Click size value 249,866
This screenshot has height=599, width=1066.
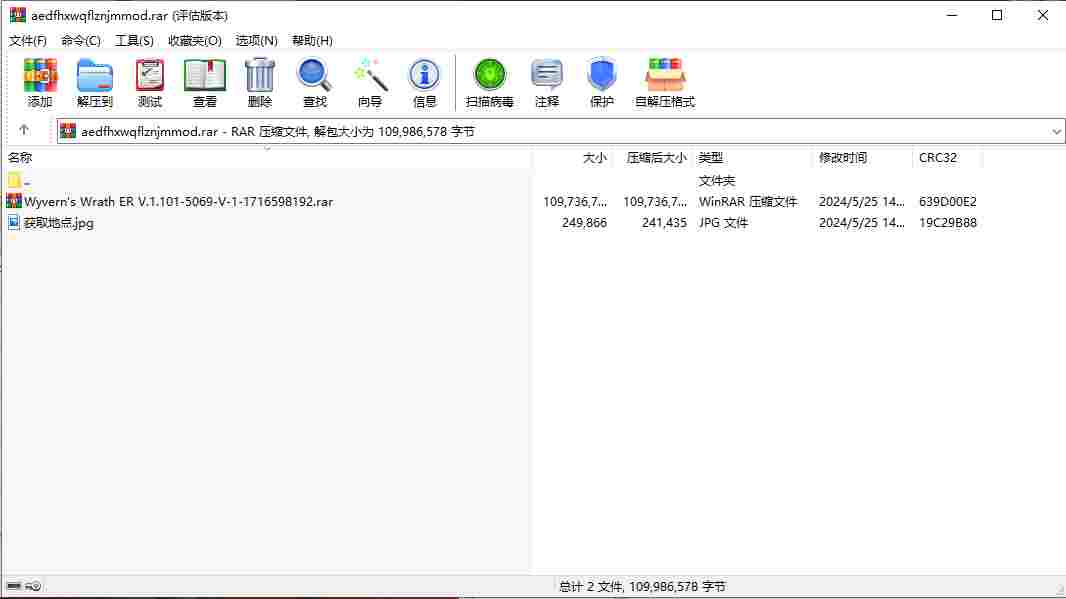coord(584,223)
